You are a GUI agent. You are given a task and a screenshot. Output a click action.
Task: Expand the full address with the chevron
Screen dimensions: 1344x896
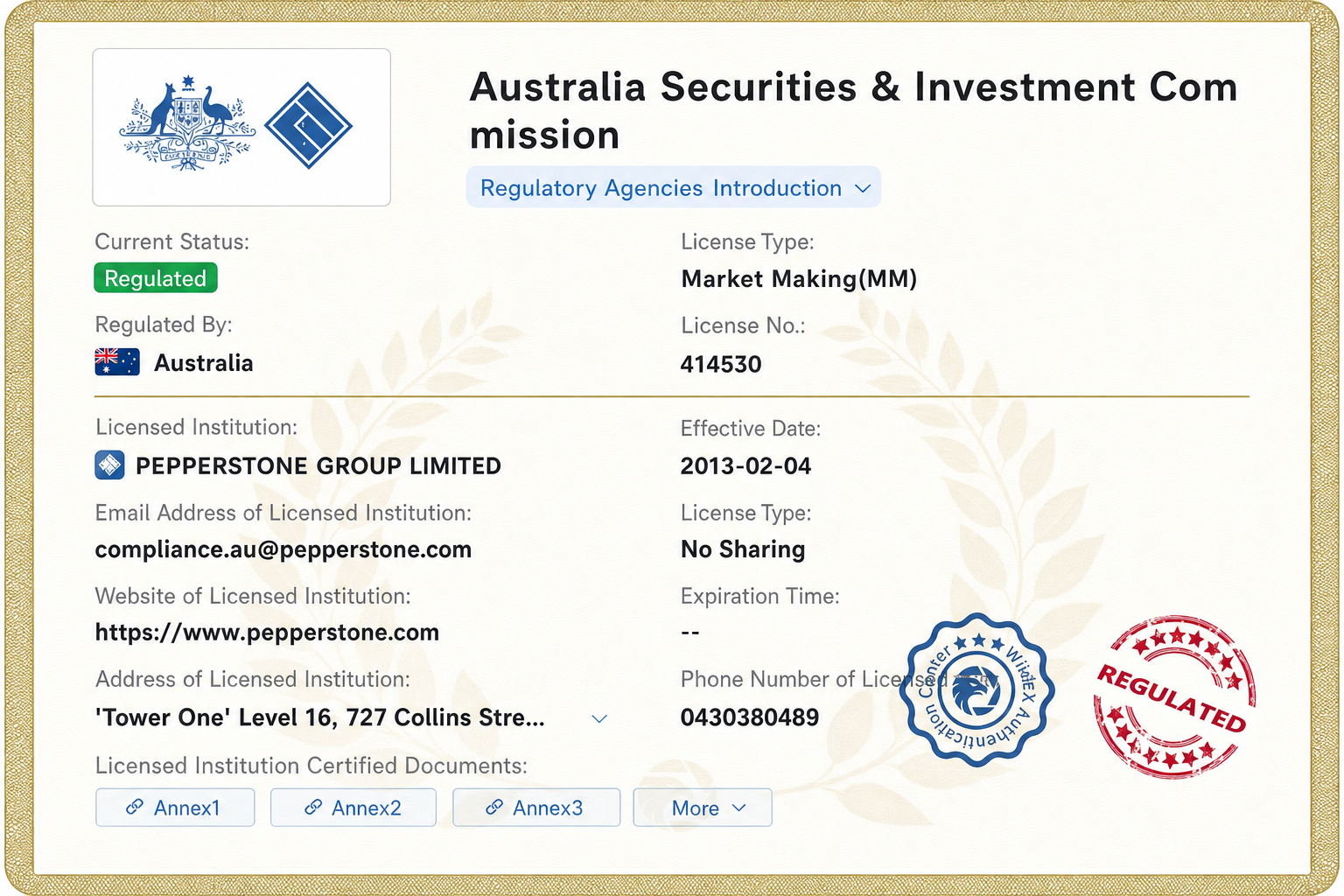(x=599, y=718)
